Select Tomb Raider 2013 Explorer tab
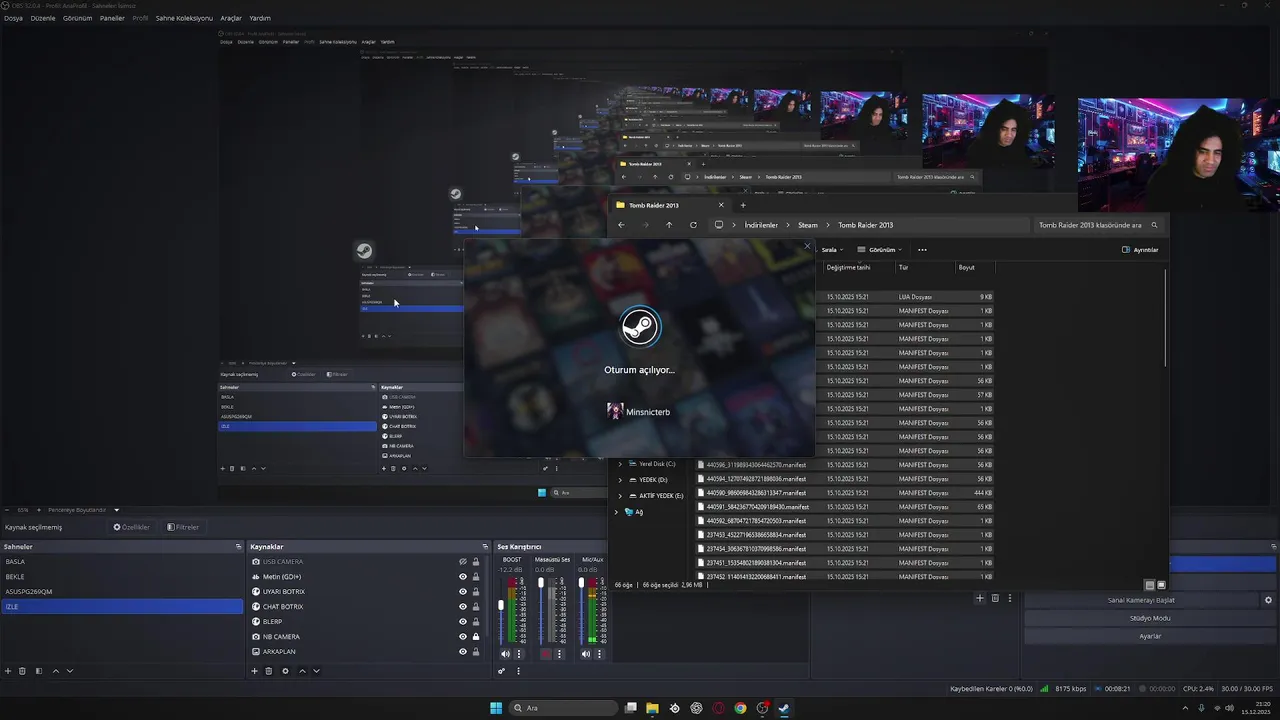The width and height of the screenshot is (1280, 720). [x=671, y=205]
